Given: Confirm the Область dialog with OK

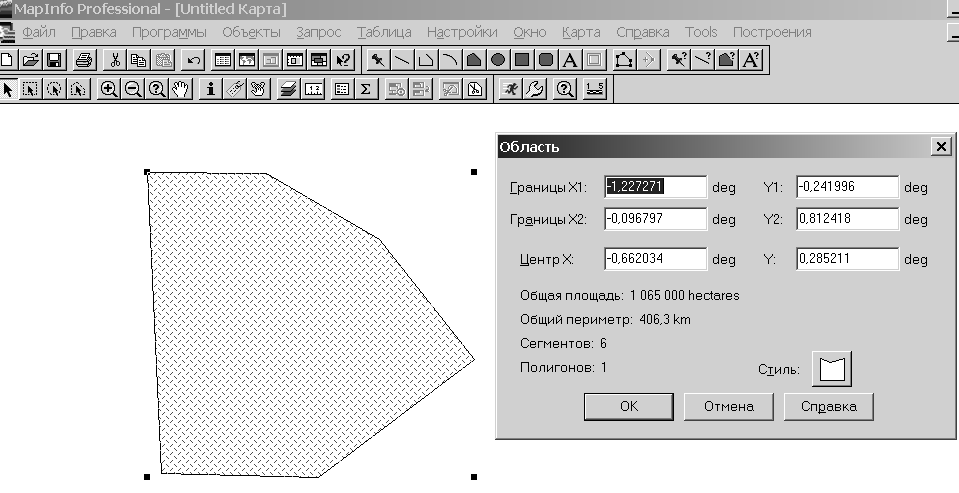Looking at the screenshot, I should coord(629,406).
